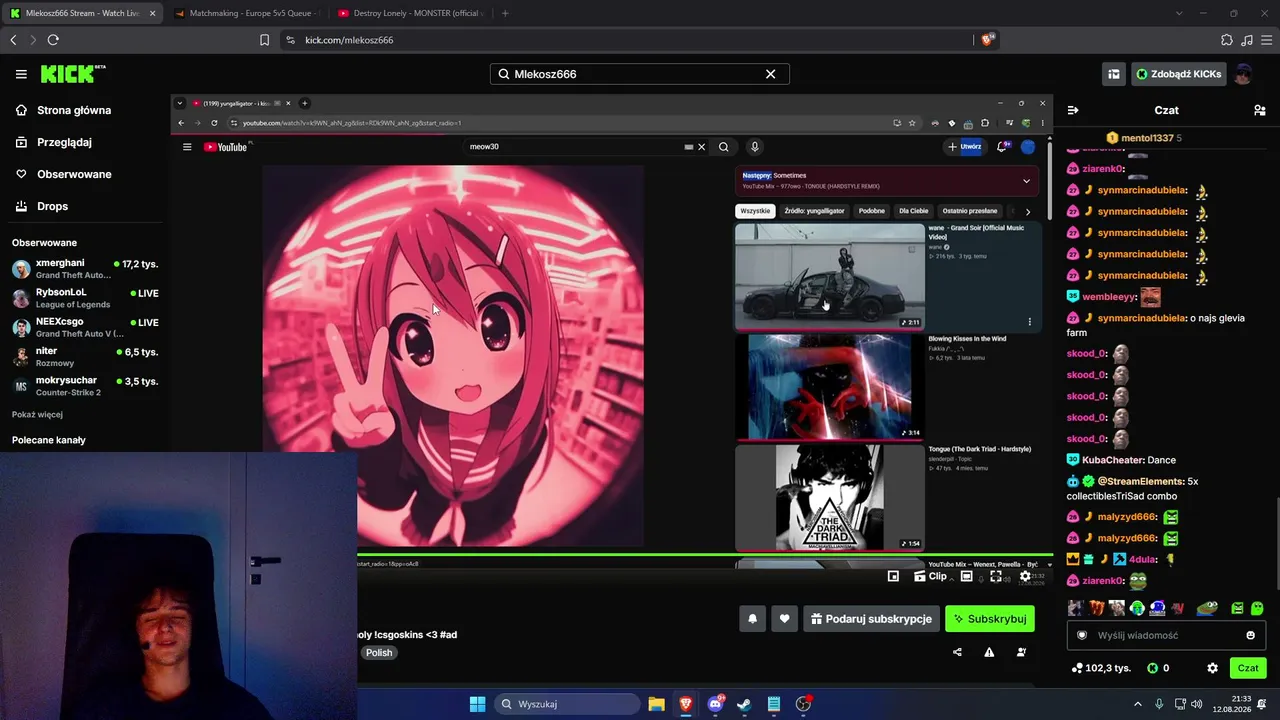Click the green Subskrybuj button

990,619
